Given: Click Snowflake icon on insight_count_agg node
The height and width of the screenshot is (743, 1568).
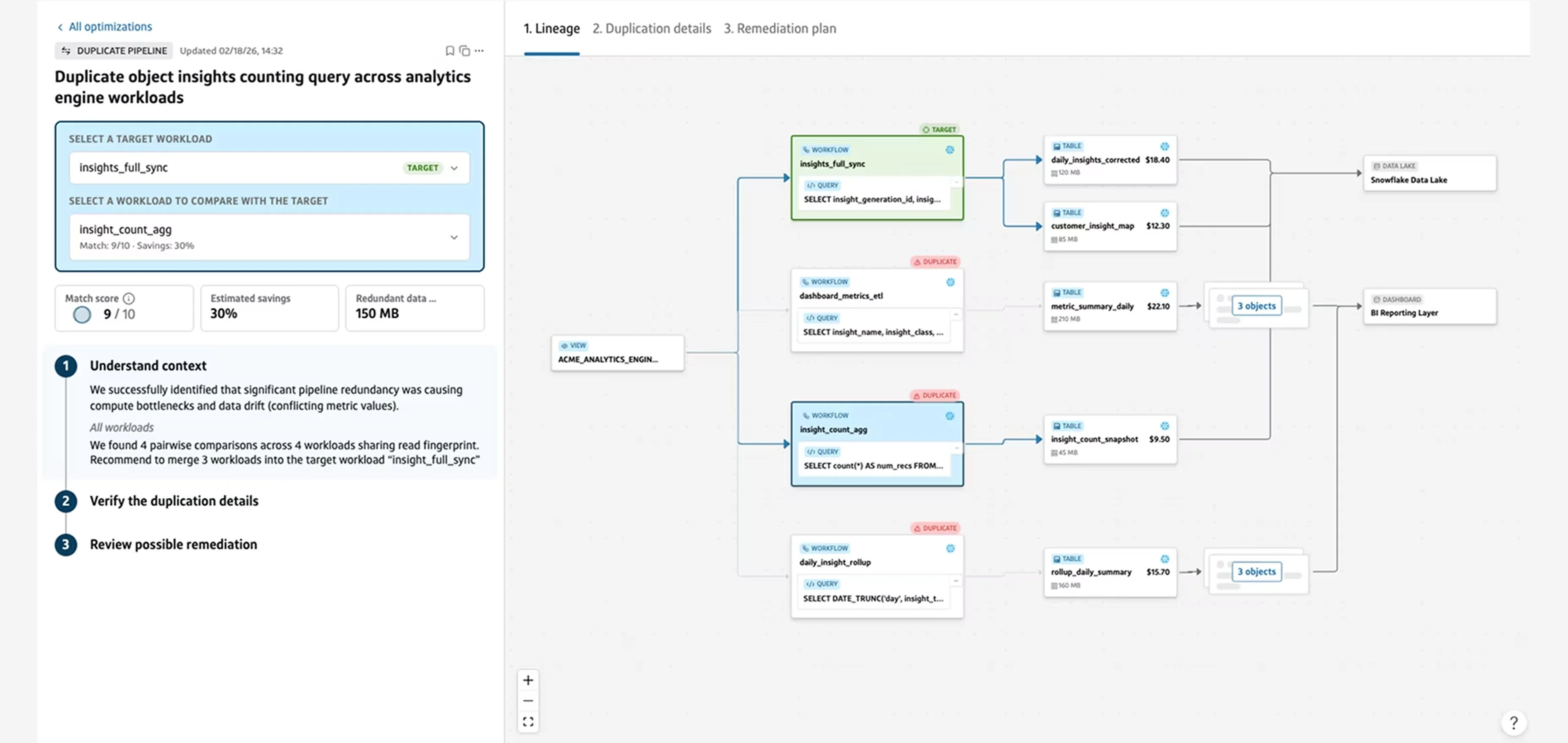Looking at the screenshot, I should pyautogui.click(x=950, y=416).
